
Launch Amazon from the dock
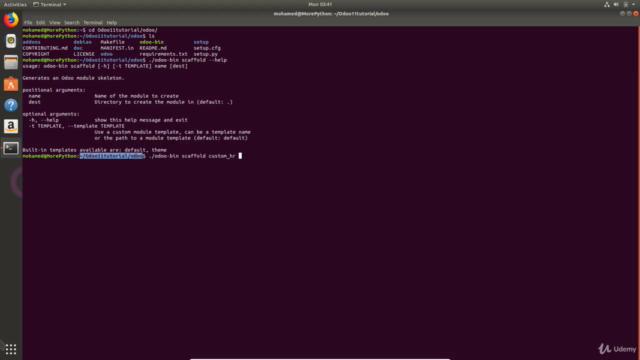pos(11,127)
